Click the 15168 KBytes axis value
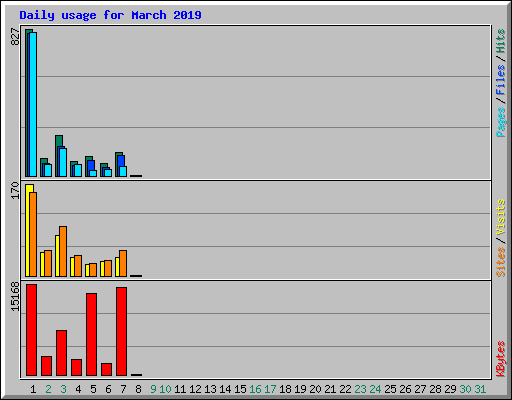Screen dimensions: 512x400 (15, 297)
